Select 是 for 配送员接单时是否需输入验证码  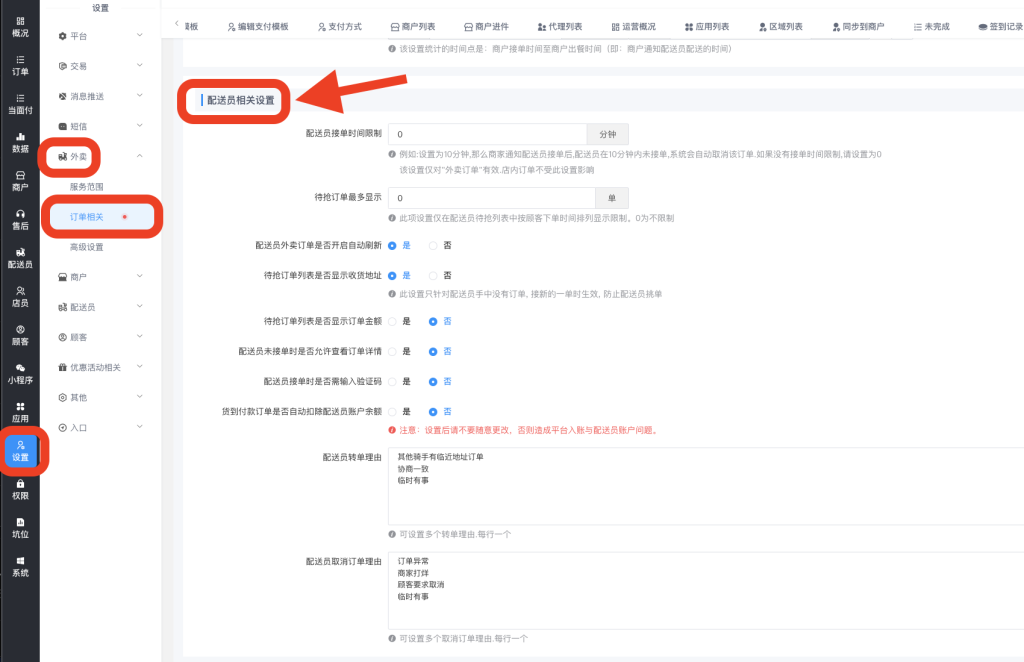(392, 381)
